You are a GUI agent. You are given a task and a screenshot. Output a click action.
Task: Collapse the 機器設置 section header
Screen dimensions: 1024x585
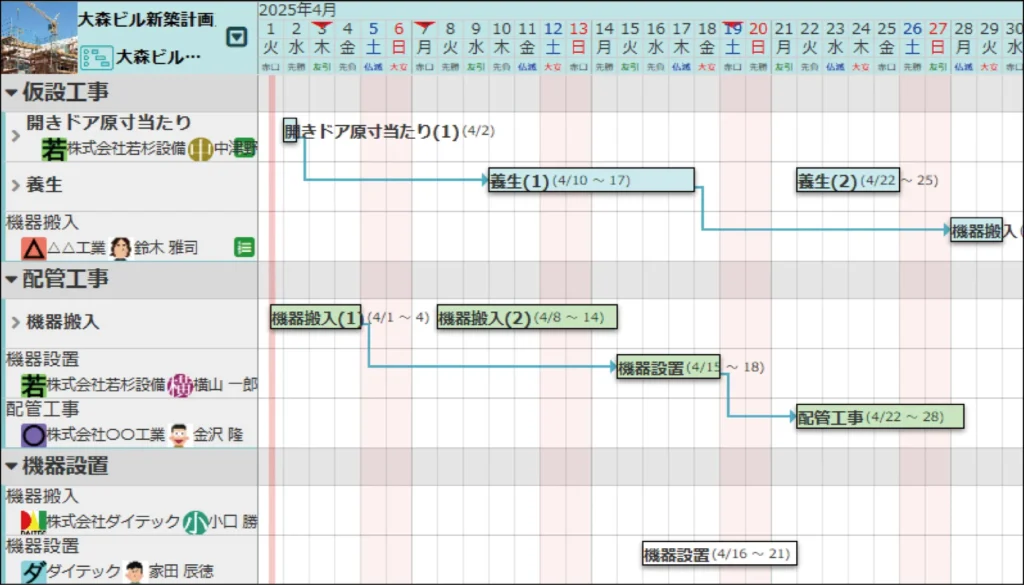(12, 466)
